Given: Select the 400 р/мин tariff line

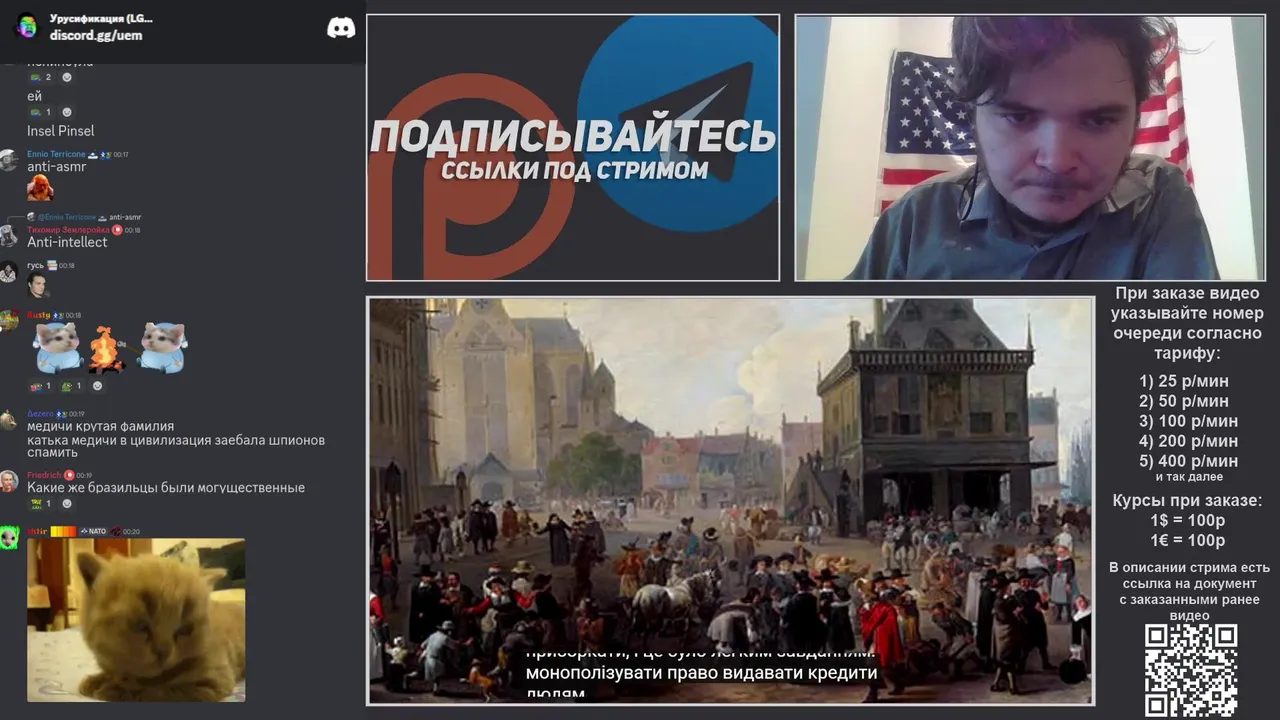Looking at the screenshot, I should click(x=1188, y=461).
